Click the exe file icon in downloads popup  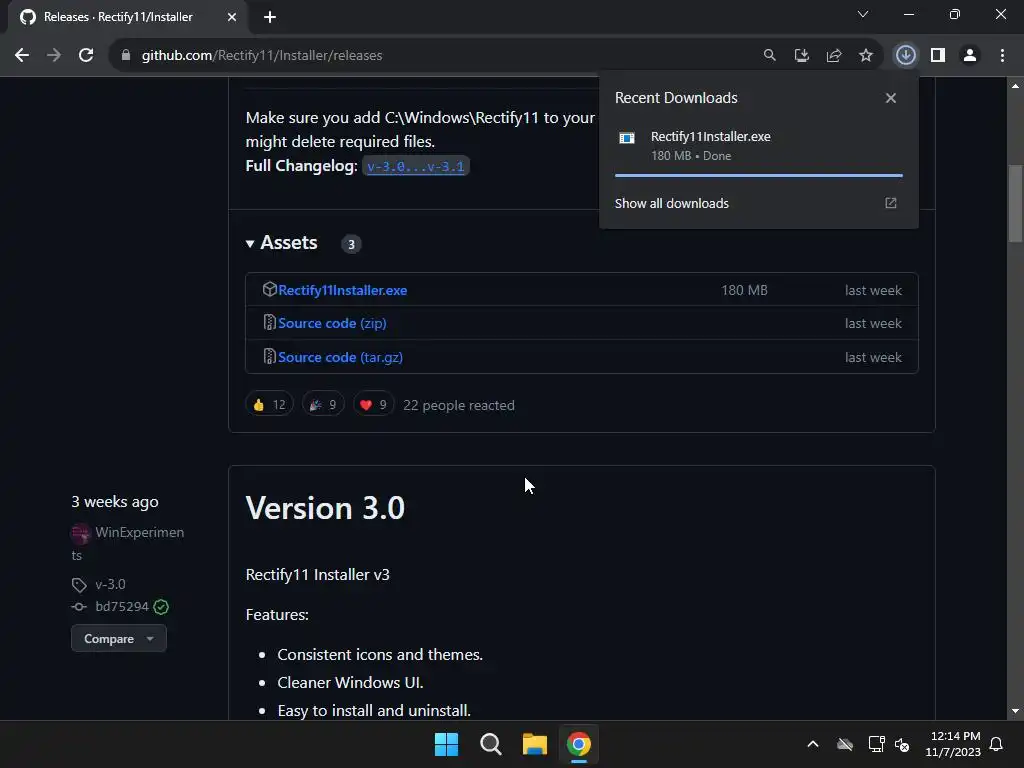627,138
